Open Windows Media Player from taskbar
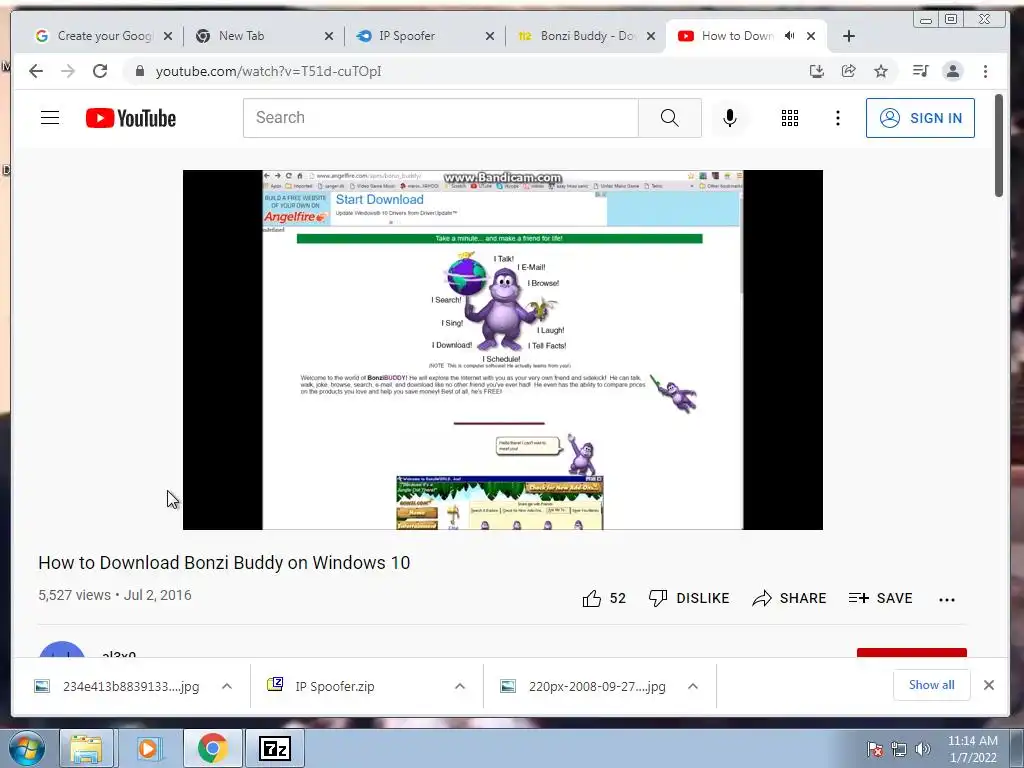This screenshot has width=1024, height=768. pyautogui.click(x=148, y=748)
